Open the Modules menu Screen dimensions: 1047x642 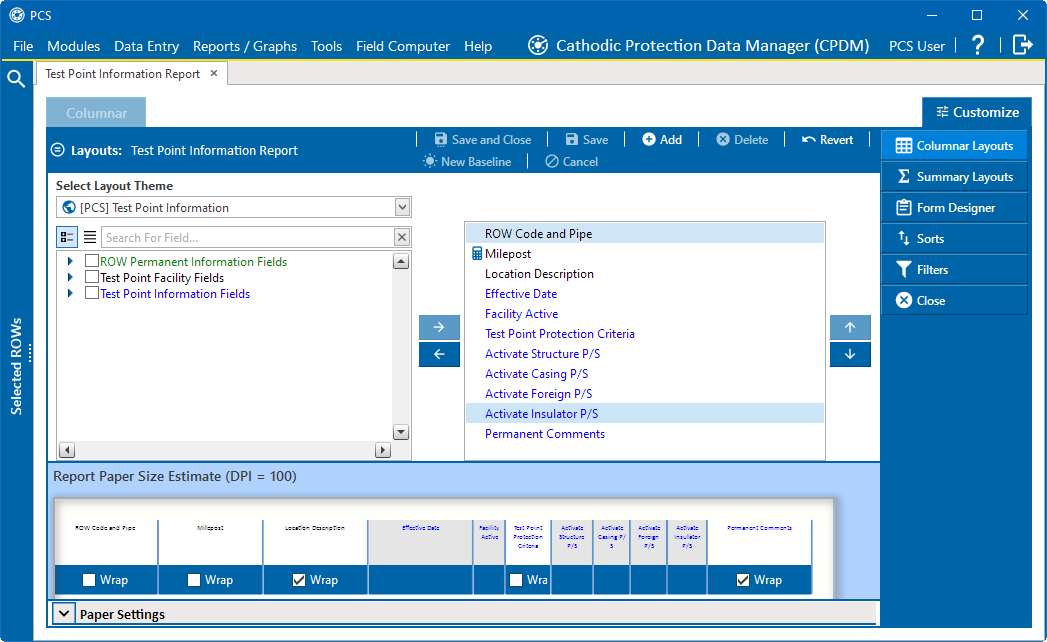(73, 46)
